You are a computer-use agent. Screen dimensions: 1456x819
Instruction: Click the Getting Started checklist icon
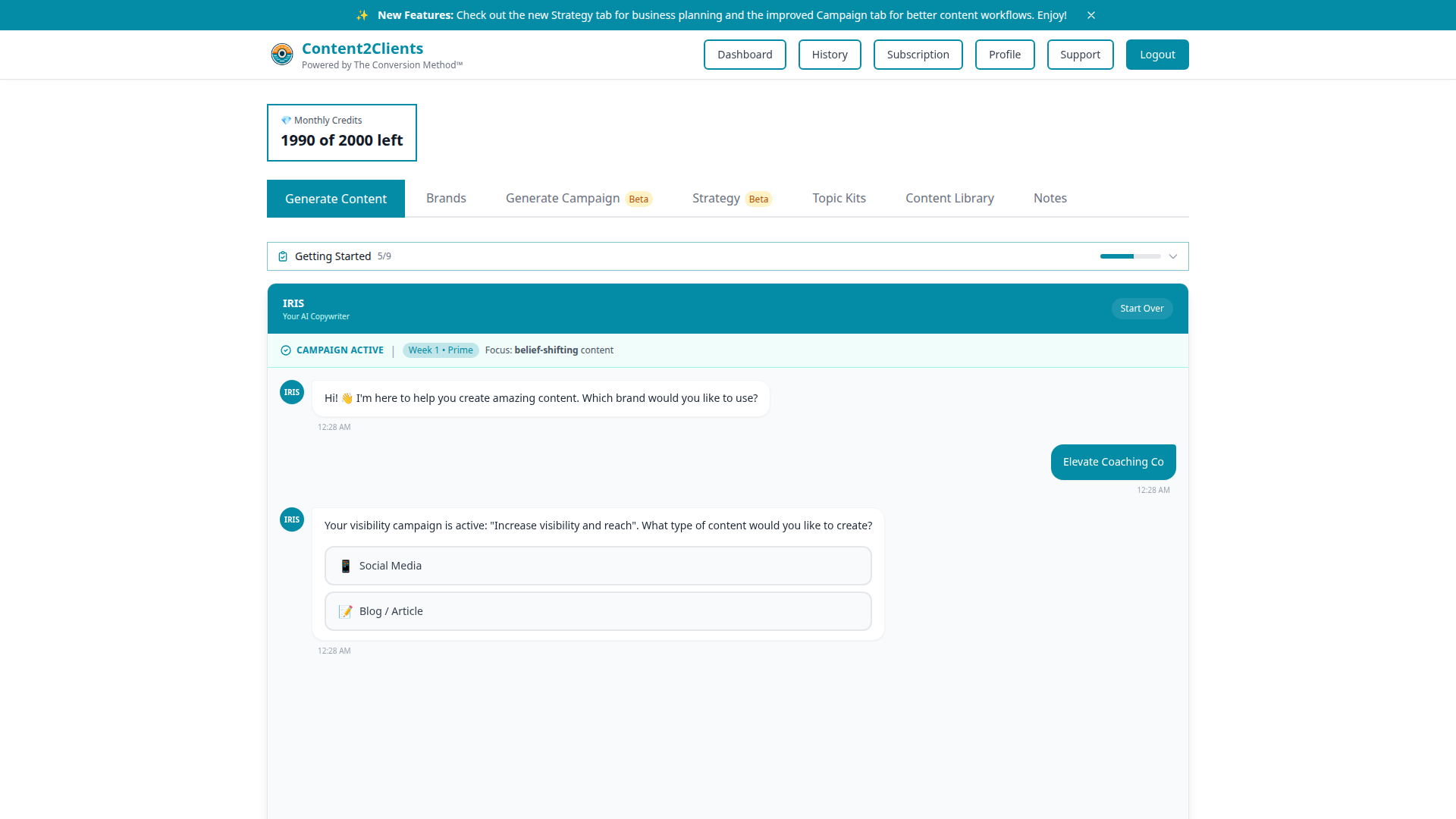(x=282, y=256)
